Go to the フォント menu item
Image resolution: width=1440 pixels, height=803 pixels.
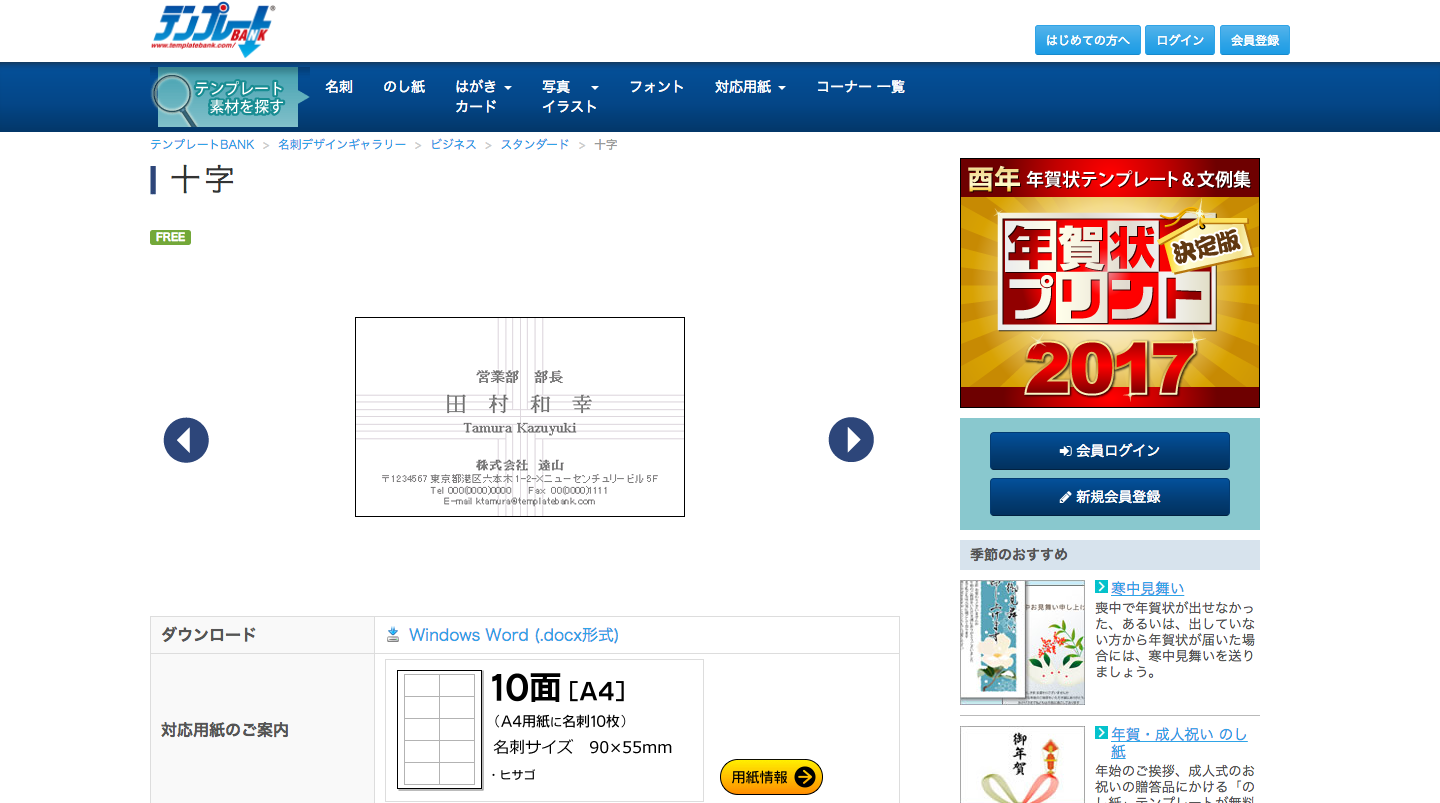[657, 87]
